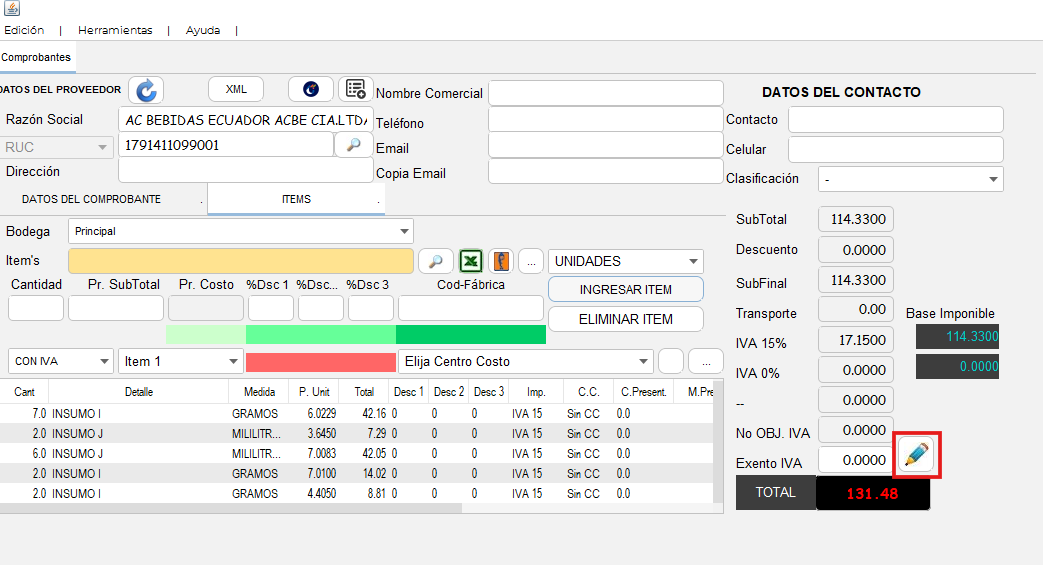
Task: Click the INGRESAR ITEM button
Action: [x=625, y=289]
